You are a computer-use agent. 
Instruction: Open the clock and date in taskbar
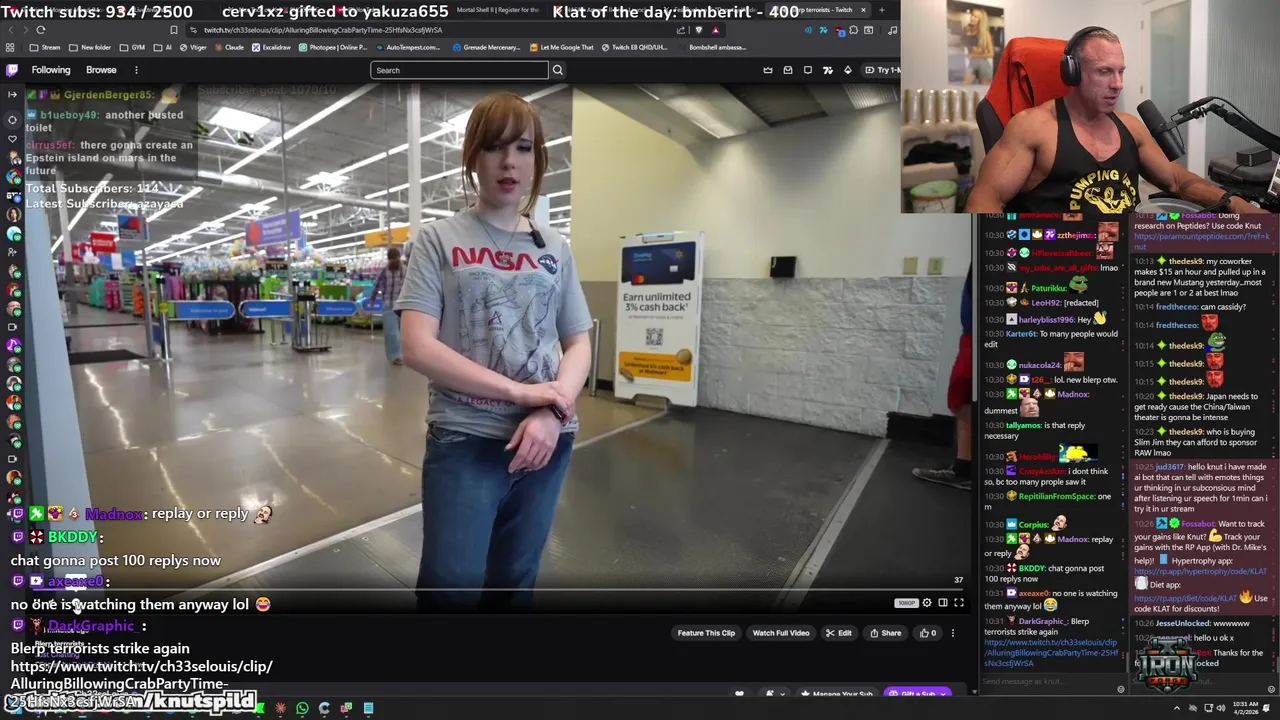pyautogui.click(x=1246, y=708)
